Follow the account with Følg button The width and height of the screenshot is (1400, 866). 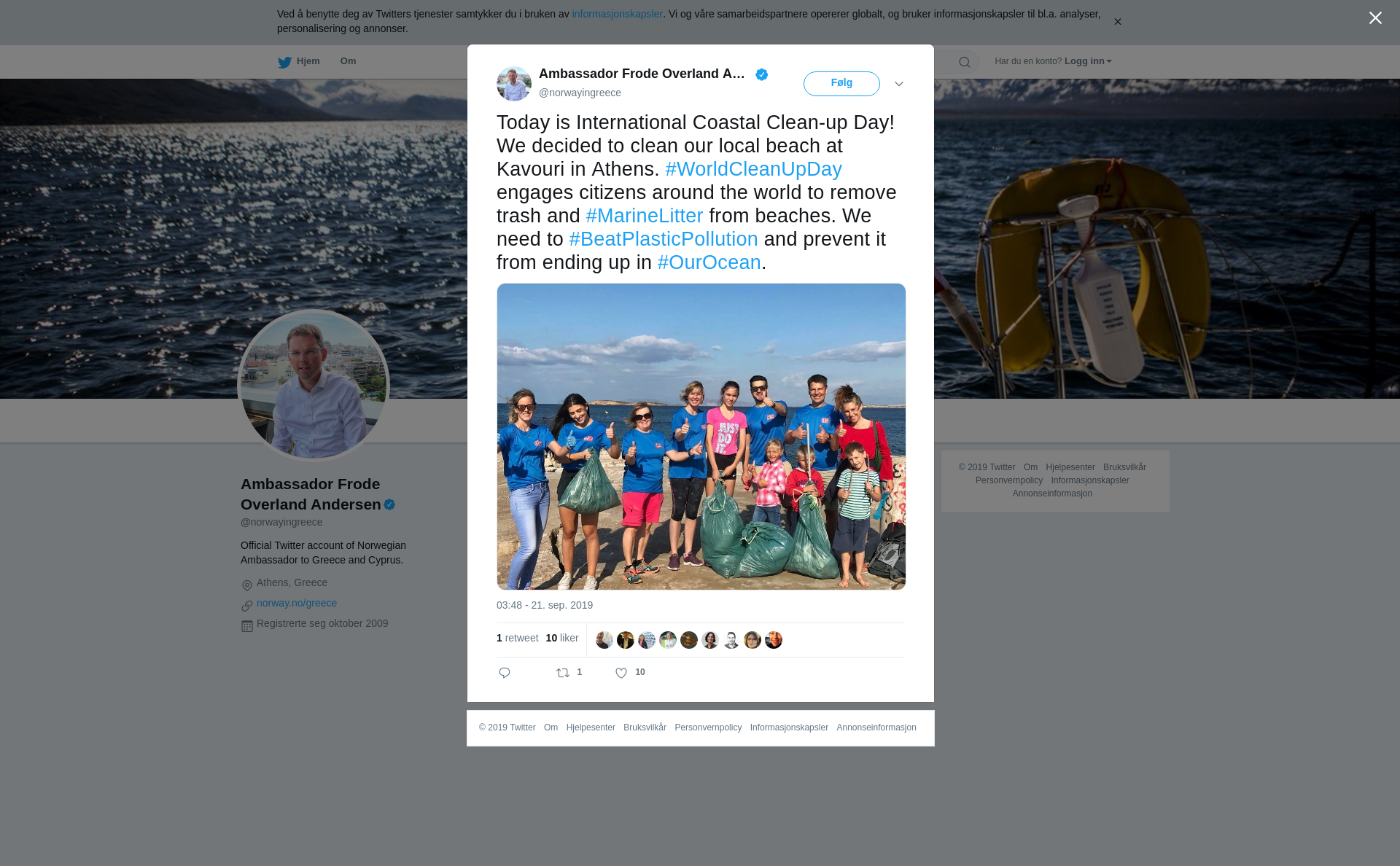pos(841,83)
